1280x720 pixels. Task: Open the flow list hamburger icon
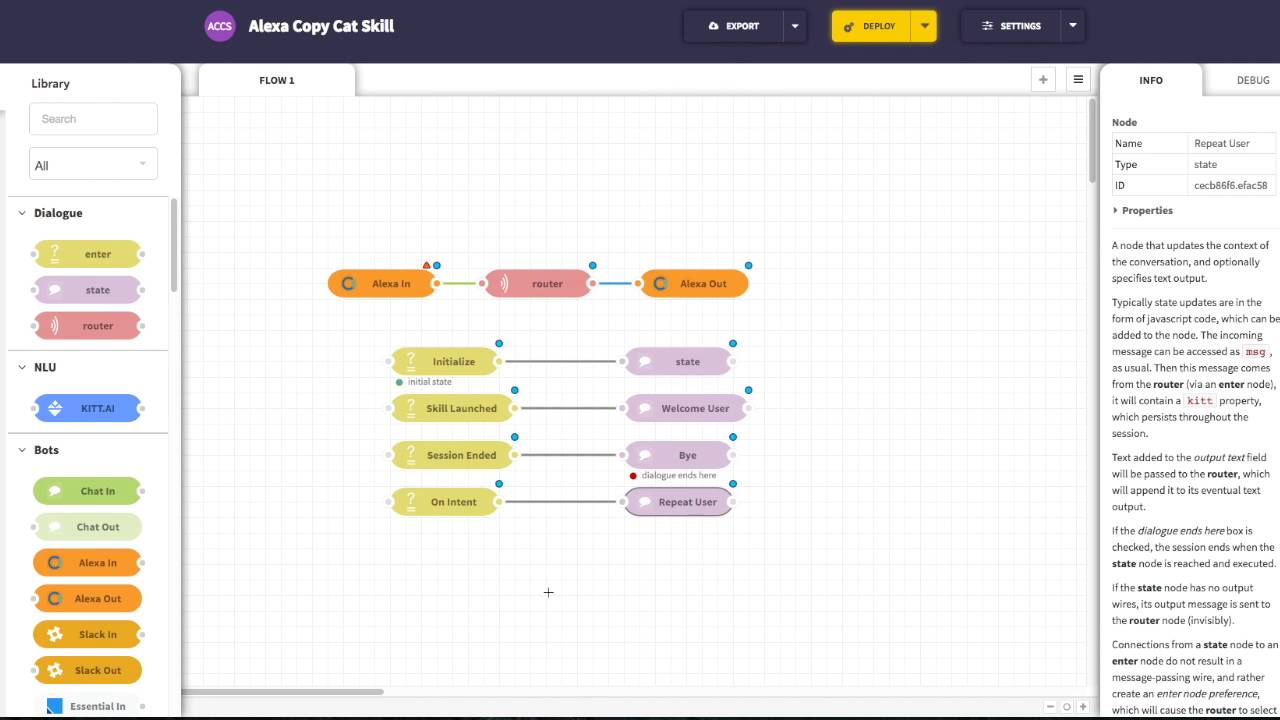coord(1078,80)
